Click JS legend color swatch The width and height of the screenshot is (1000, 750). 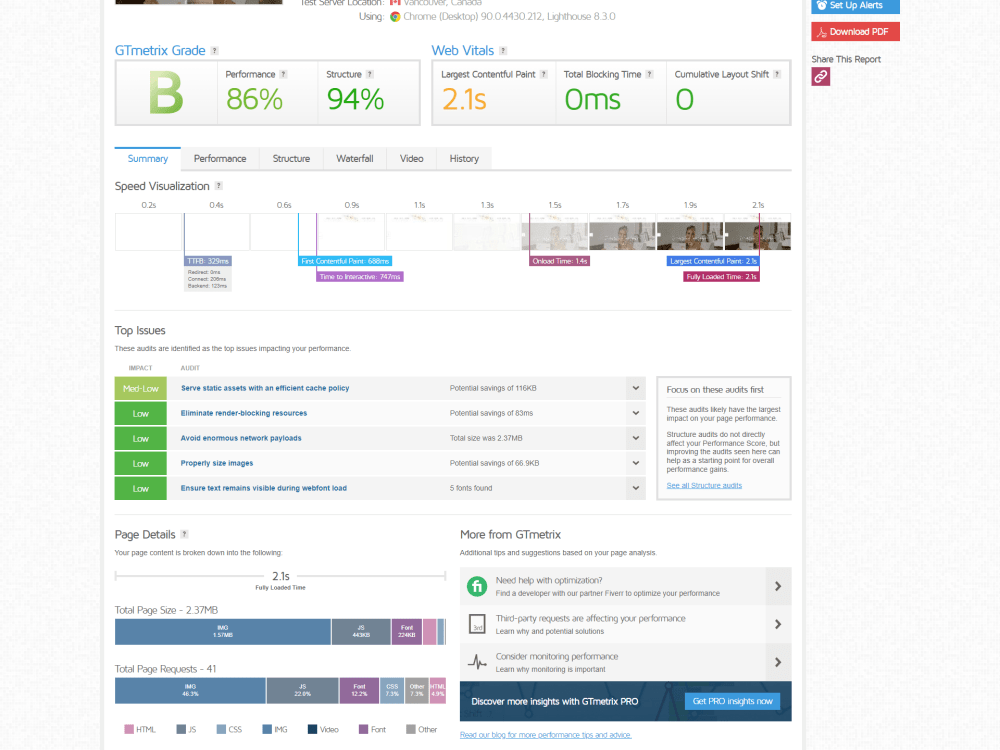181,730
